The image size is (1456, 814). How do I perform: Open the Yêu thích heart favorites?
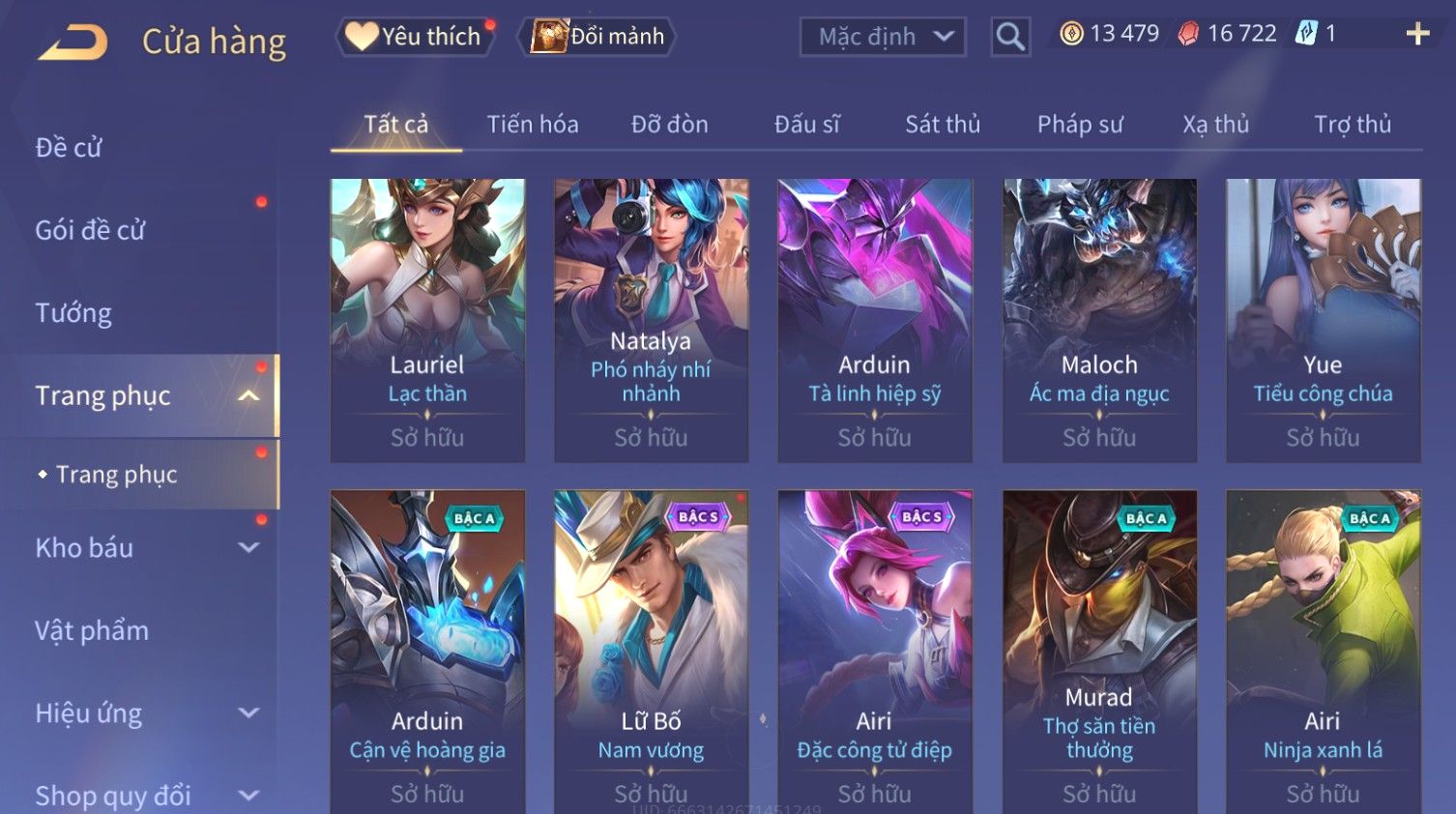415,37
